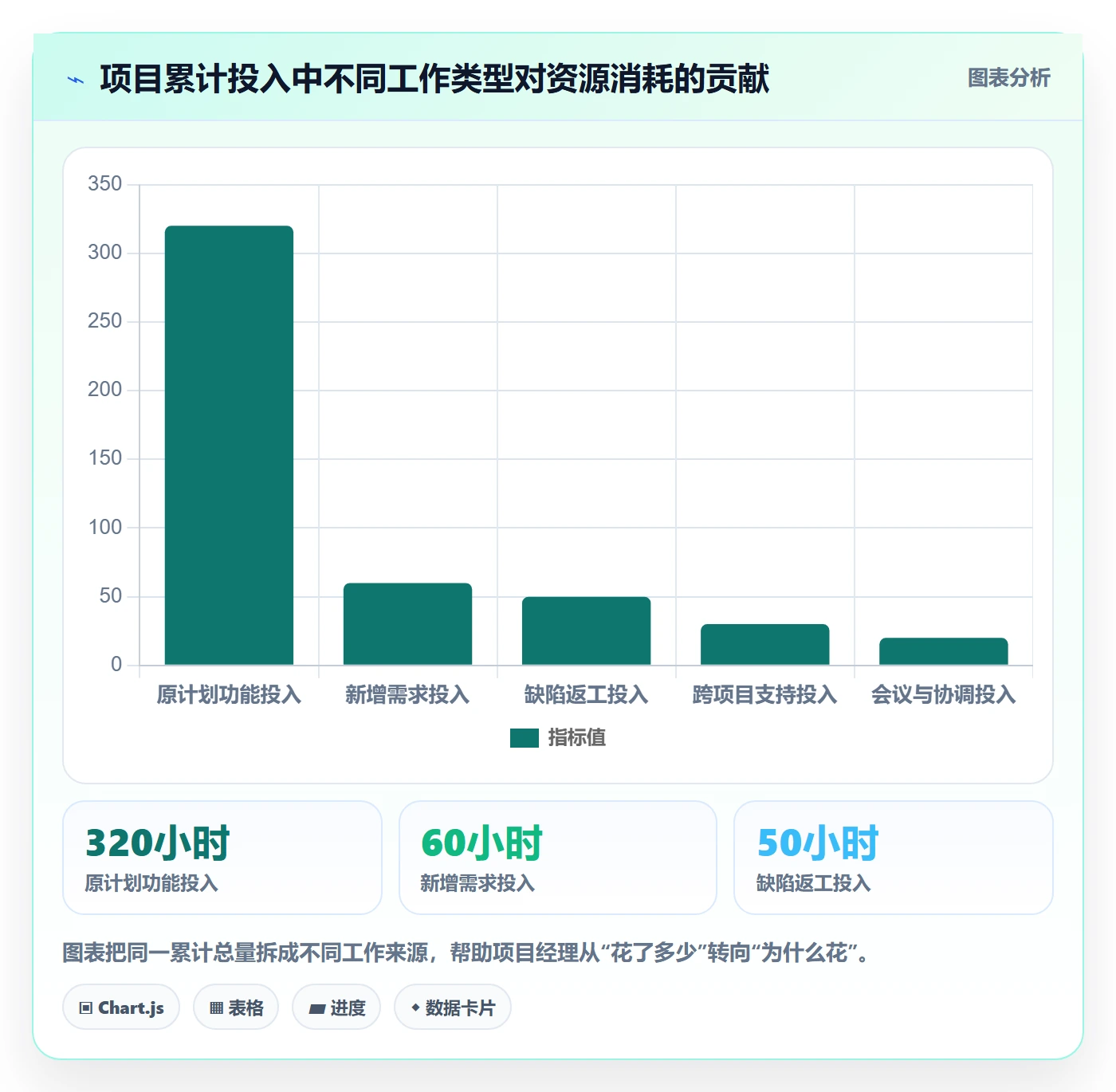Click the 原计划功能投入 caption under 320小时
Viewport: 1116px width, 1092px height.
(x=151, y=883)
